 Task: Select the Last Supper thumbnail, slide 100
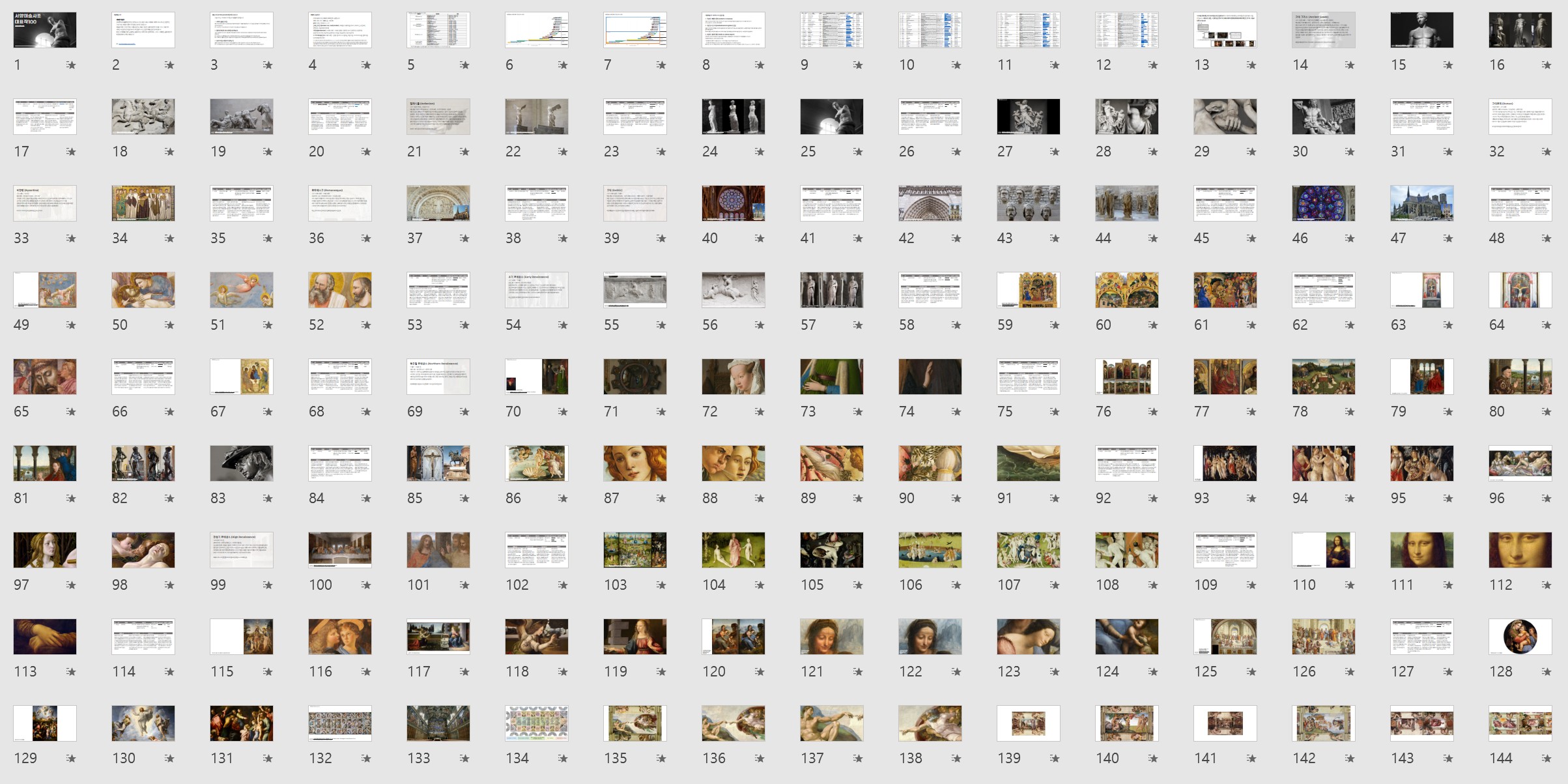coord(340,550)
